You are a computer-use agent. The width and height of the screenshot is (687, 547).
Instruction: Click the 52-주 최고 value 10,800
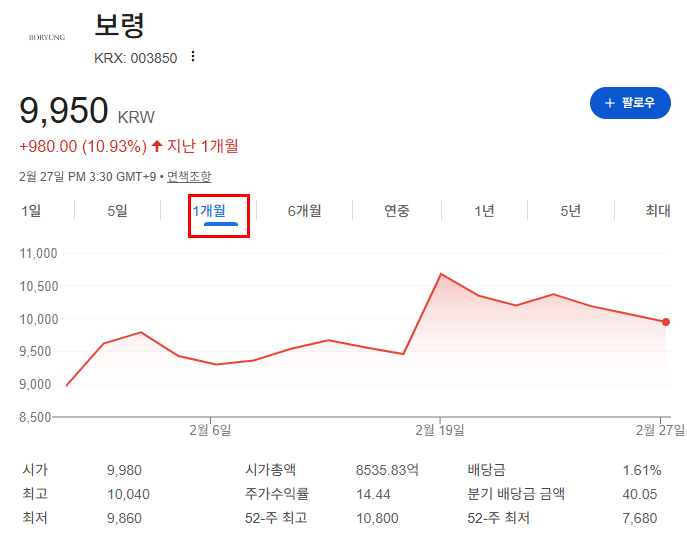[x=377, y=519]
